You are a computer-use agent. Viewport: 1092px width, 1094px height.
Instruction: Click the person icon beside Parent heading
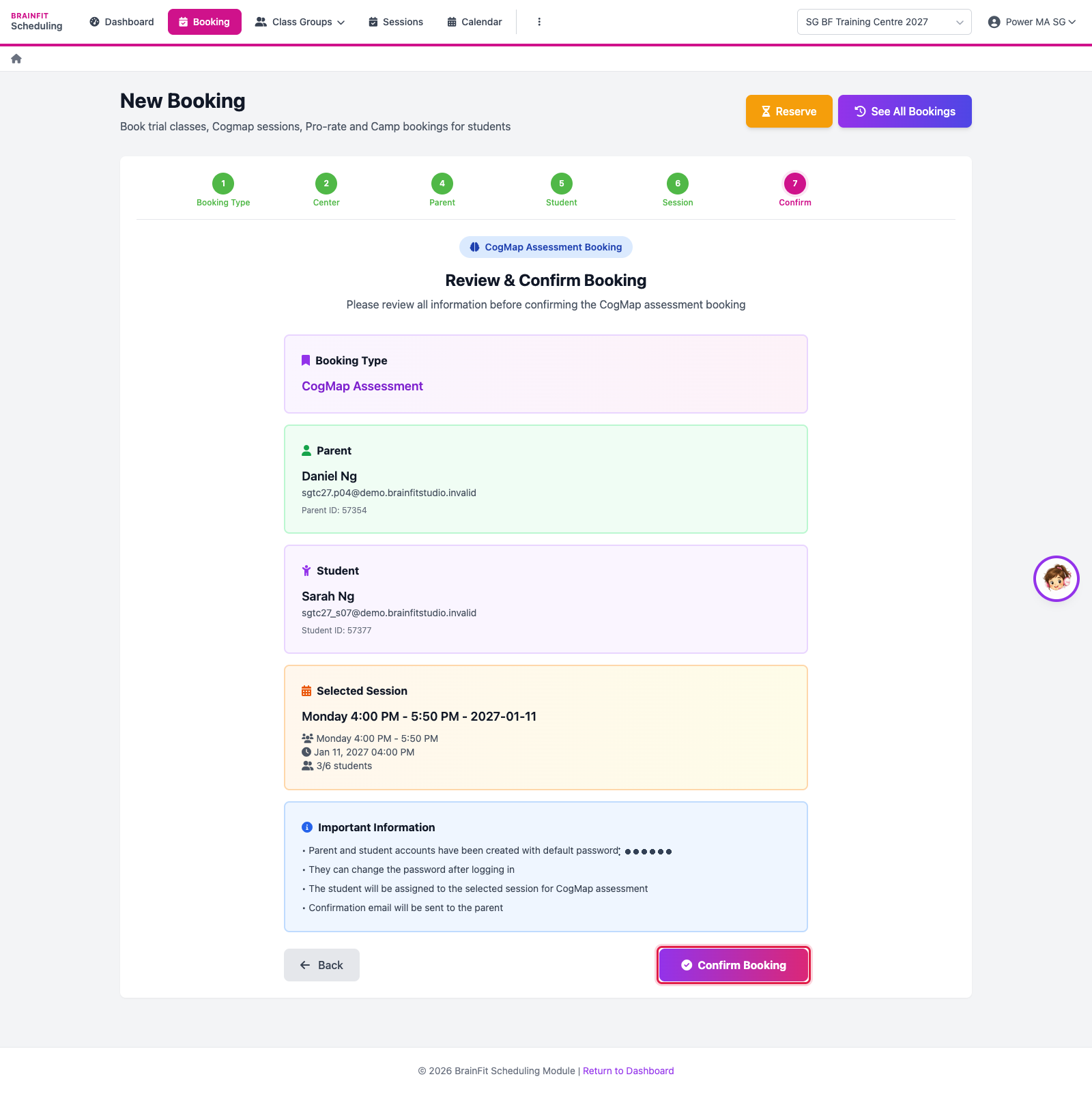306,450
